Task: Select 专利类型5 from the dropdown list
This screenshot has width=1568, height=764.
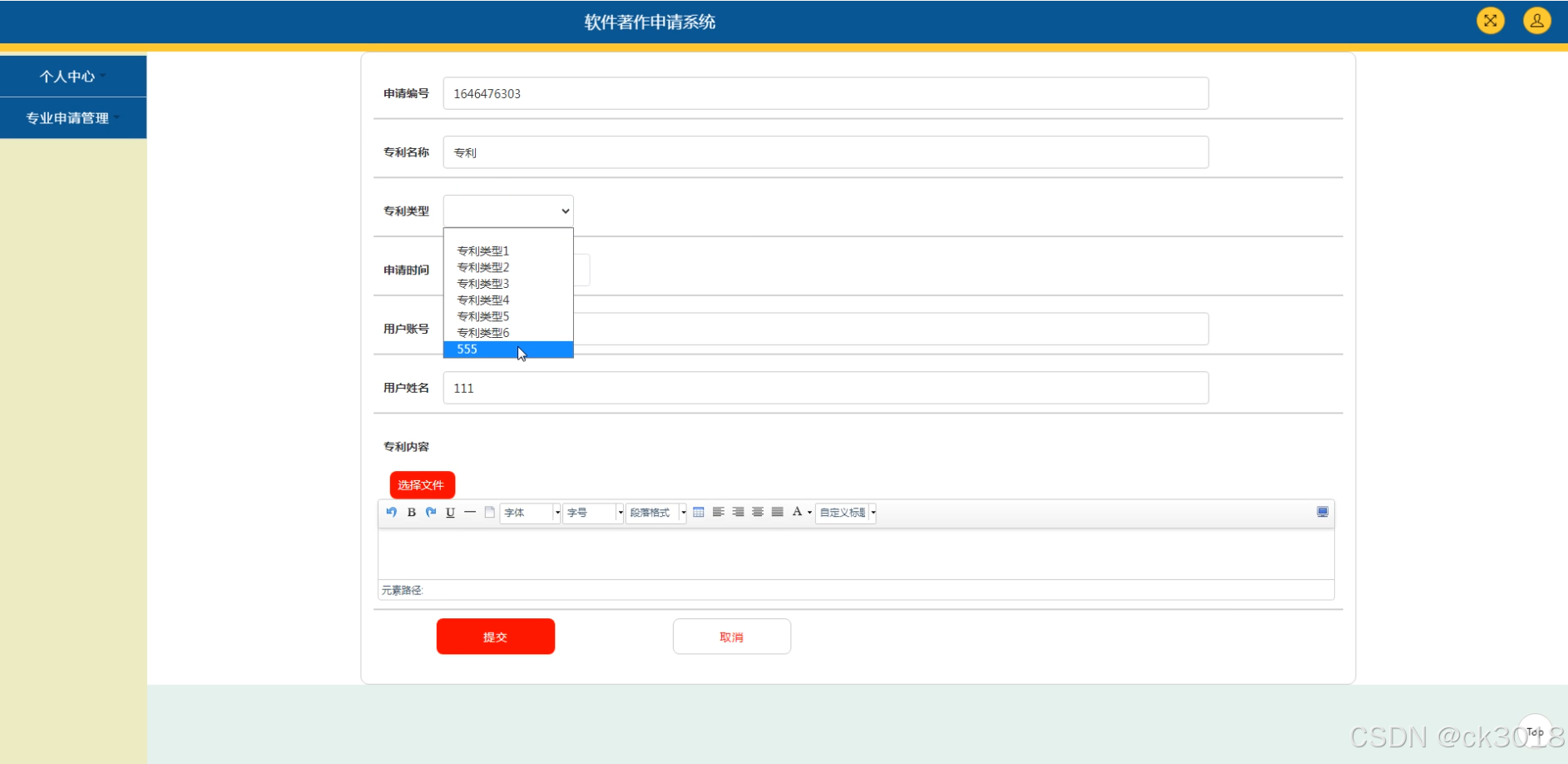Action: pos(508,316)
